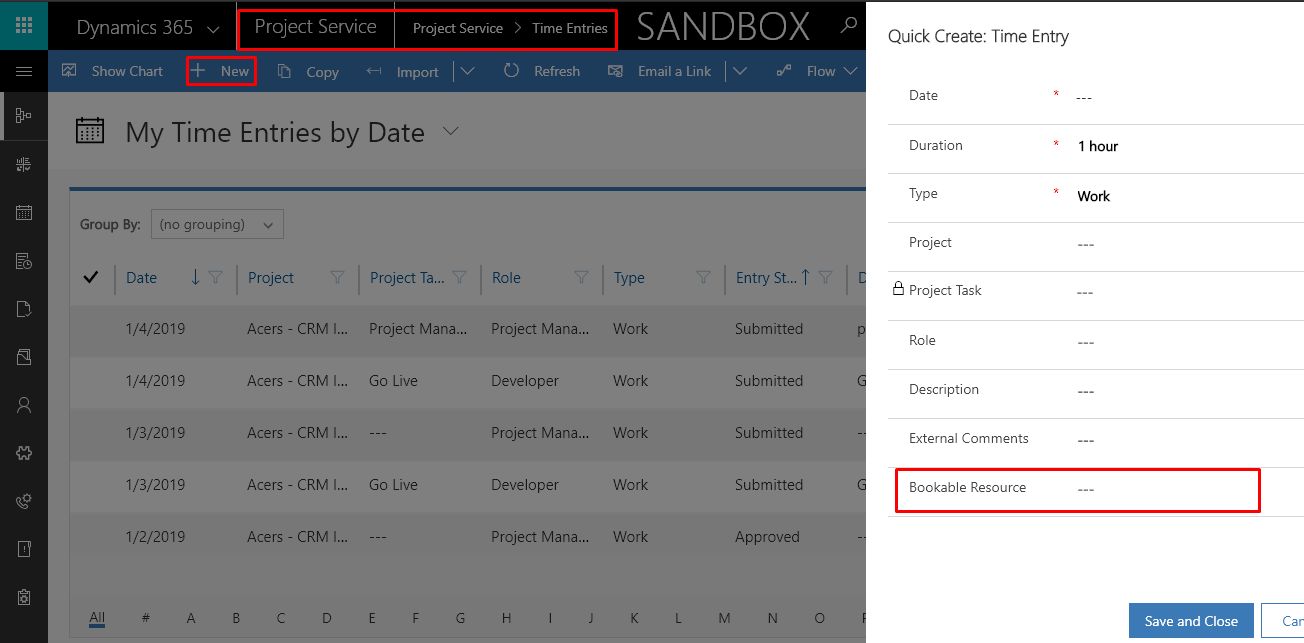Open filter for Project column
1304x643 pixels.
[x=337, y=278]
